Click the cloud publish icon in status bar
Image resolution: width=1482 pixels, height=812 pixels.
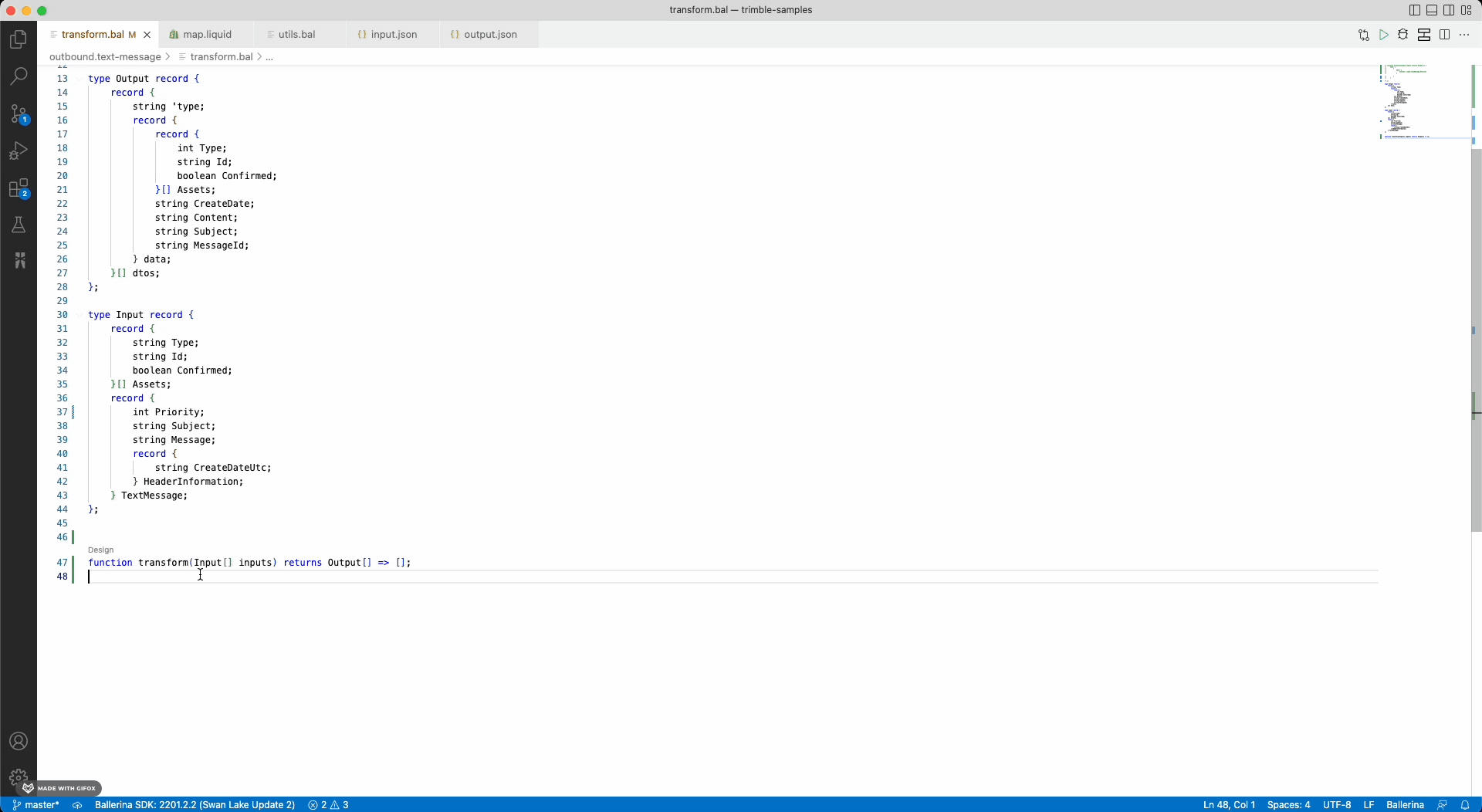[77, 804]
